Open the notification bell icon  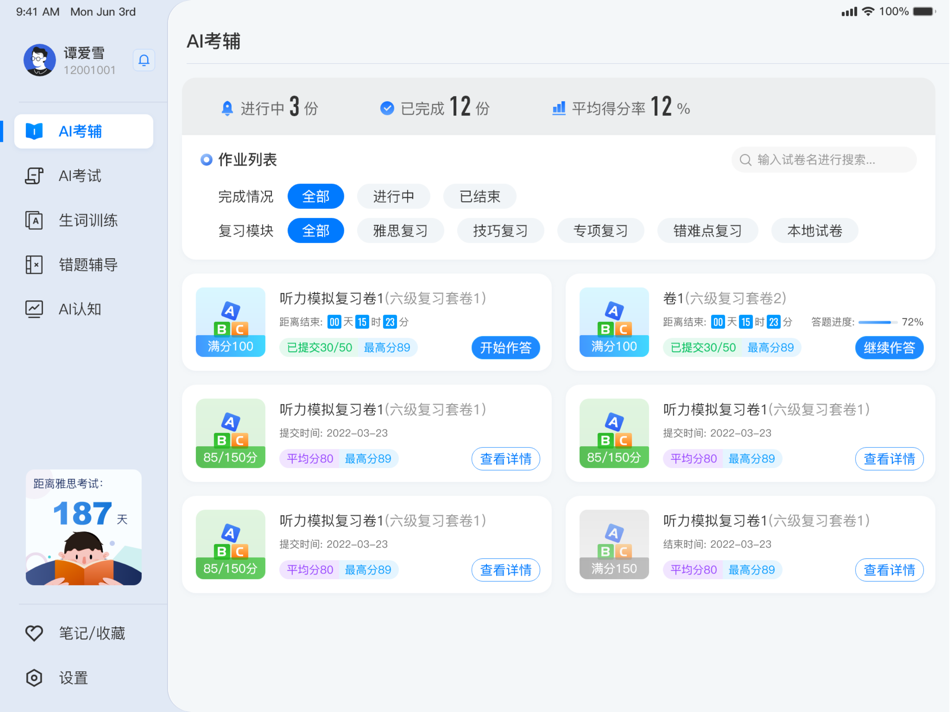coord(144,60)
